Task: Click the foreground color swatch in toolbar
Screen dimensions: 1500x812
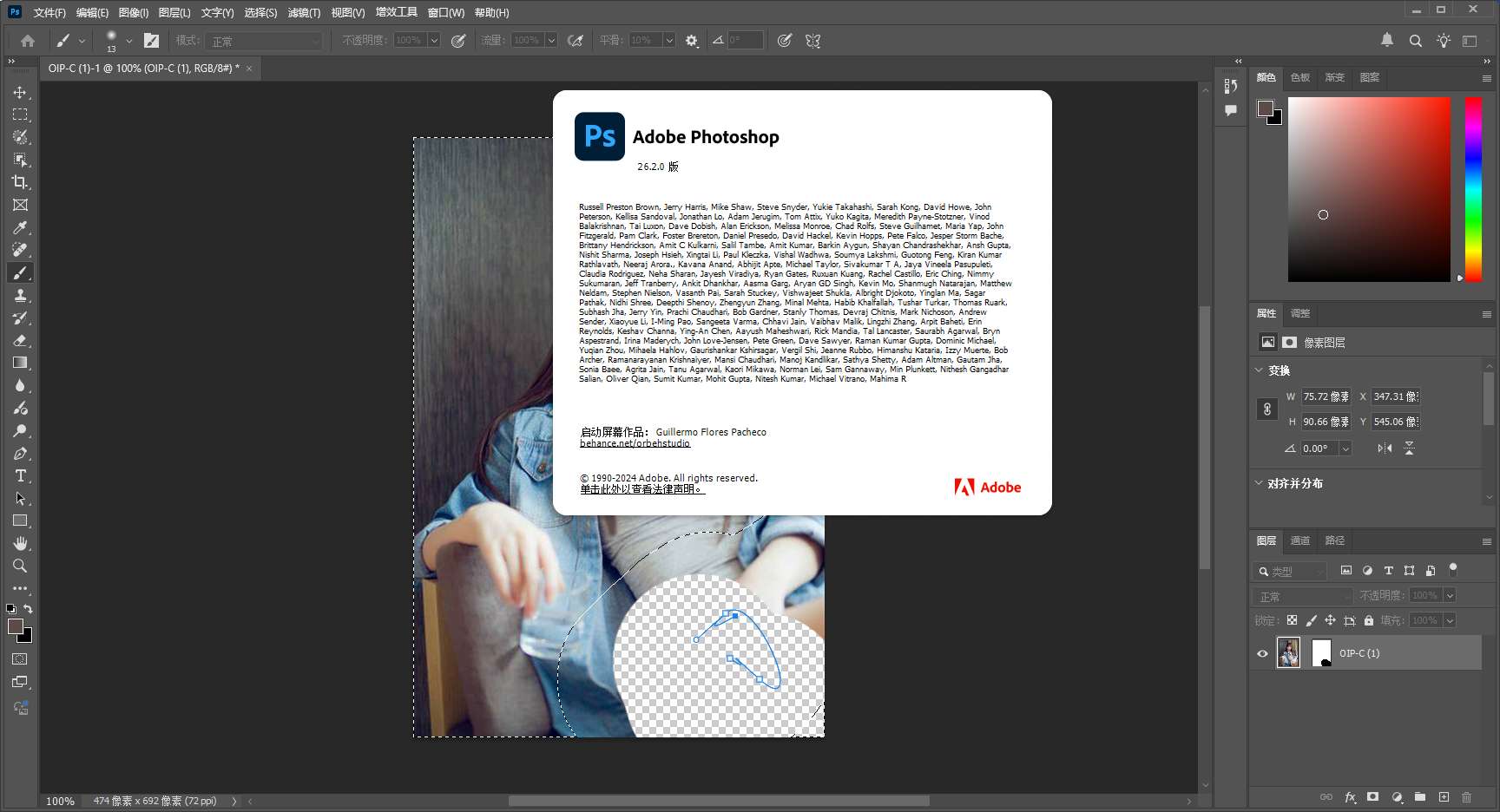Action: [x=16, y=626]
